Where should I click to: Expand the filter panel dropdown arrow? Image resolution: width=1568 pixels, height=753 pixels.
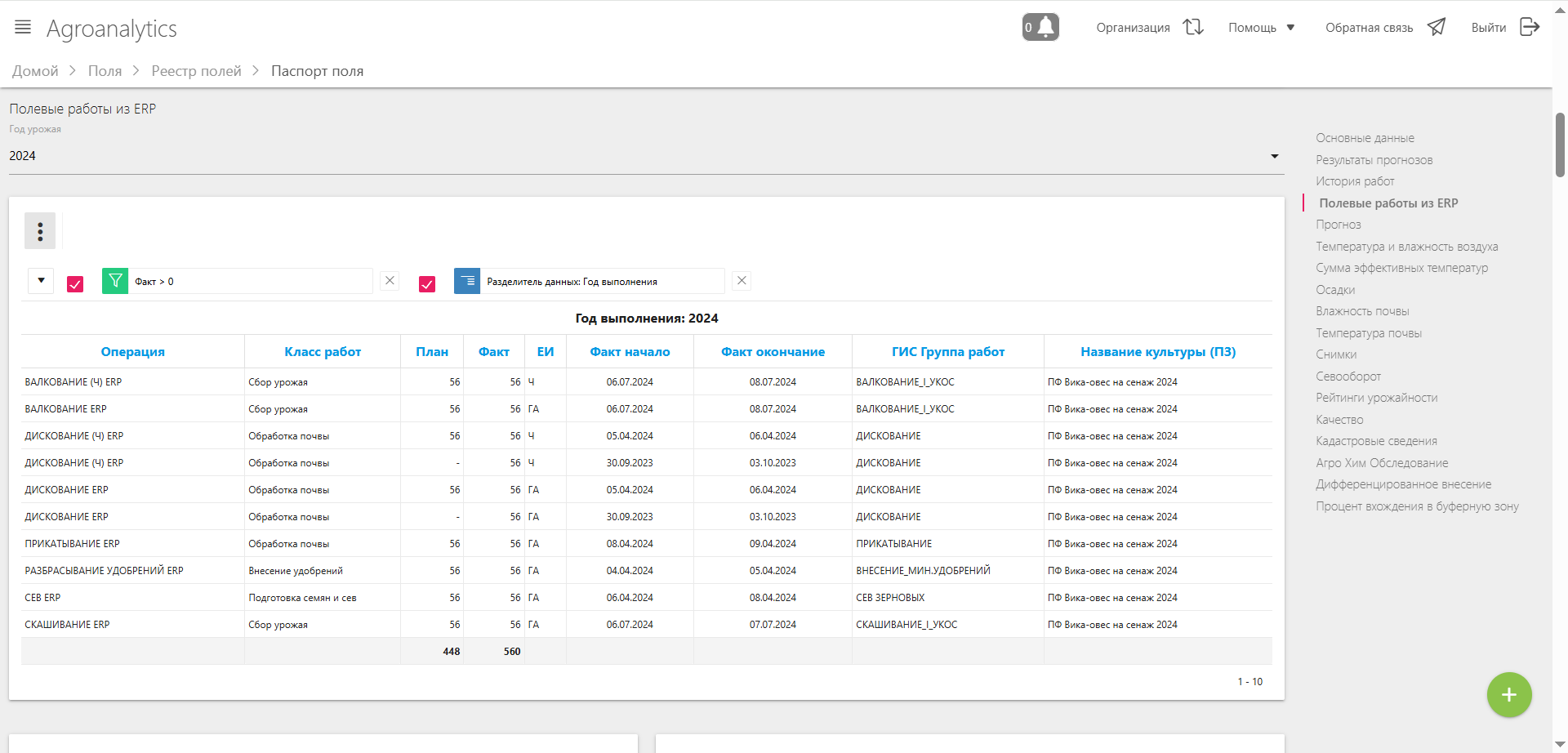point(41,281)
